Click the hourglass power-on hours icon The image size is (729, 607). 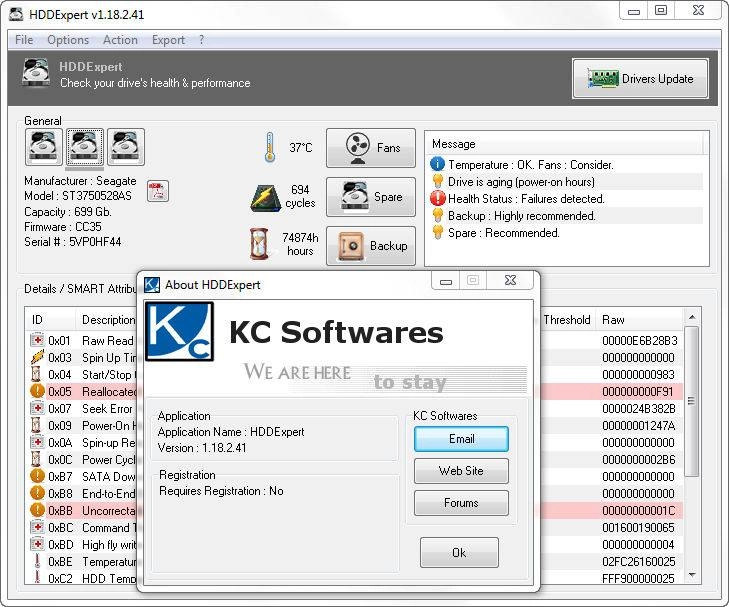[x=259, y=244]
